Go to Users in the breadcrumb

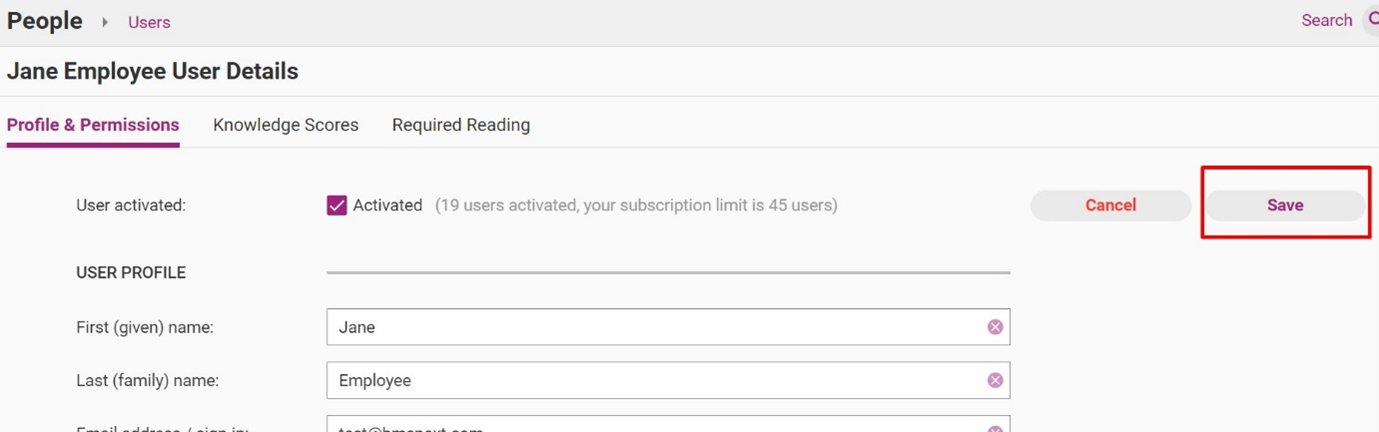point(149,22)
